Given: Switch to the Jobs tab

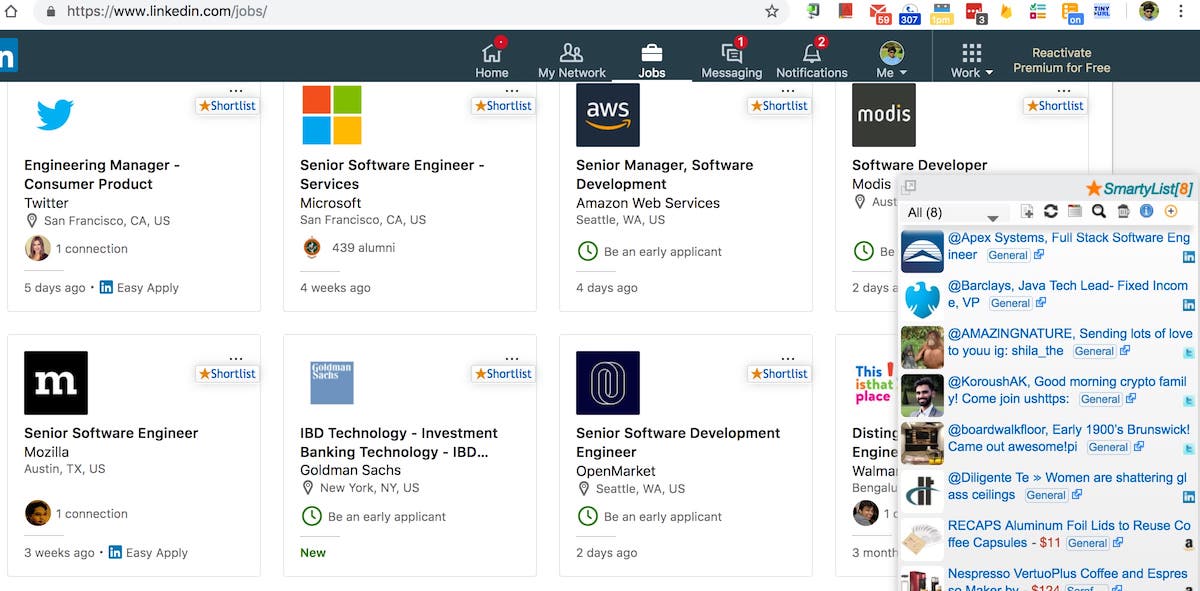Looking at the screenshot, I should pyautogui.click(x=651, y=58).
